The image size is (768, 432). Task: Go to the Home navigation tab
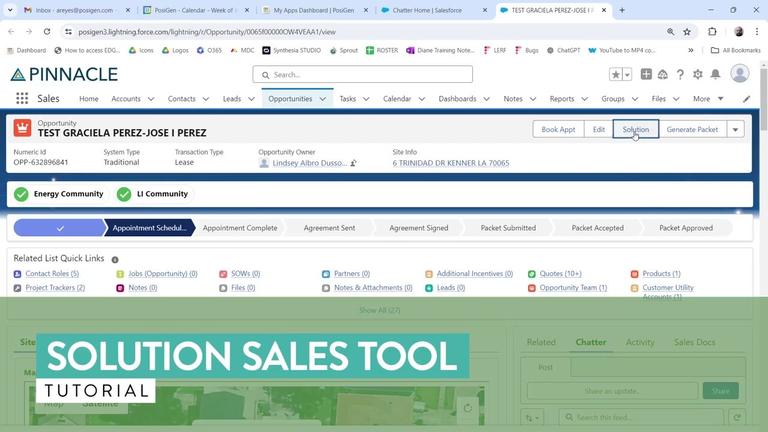tap(89, 98)
